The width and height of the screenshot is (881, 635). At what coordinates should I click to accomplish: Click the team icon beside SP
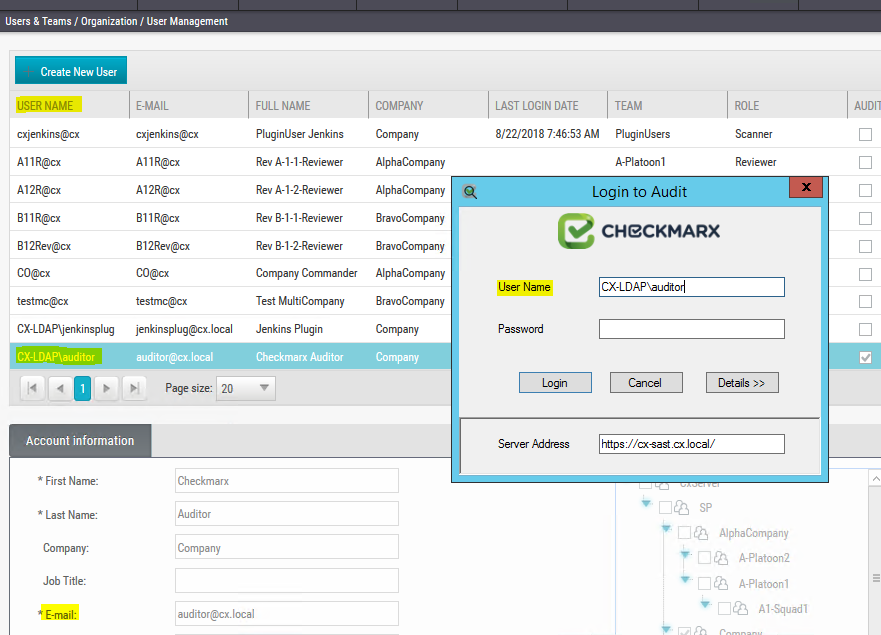click(x=682, y=508)
